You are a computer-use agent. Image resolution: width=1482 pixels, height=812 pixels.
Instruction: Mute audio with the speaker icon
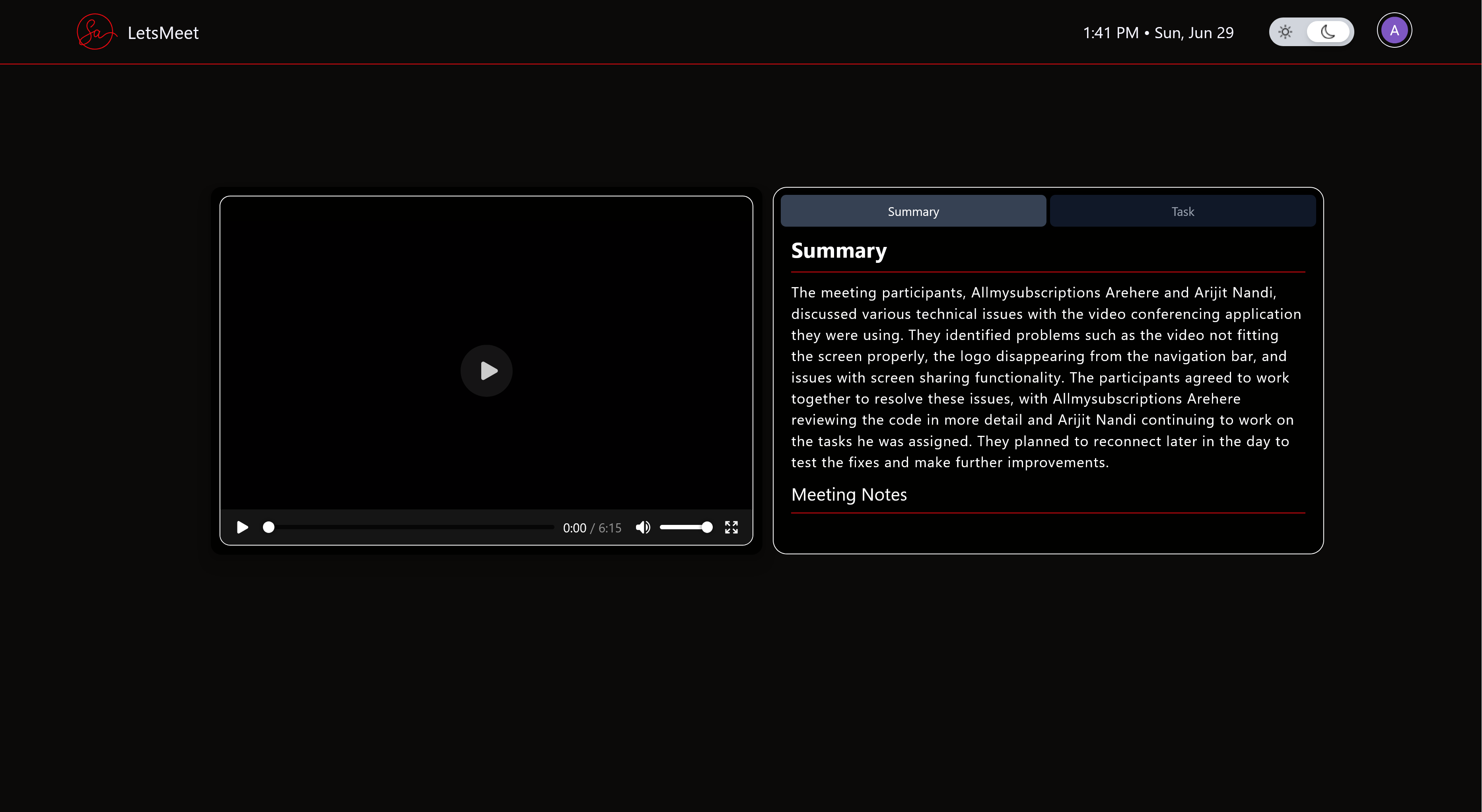tap(643, 527)
